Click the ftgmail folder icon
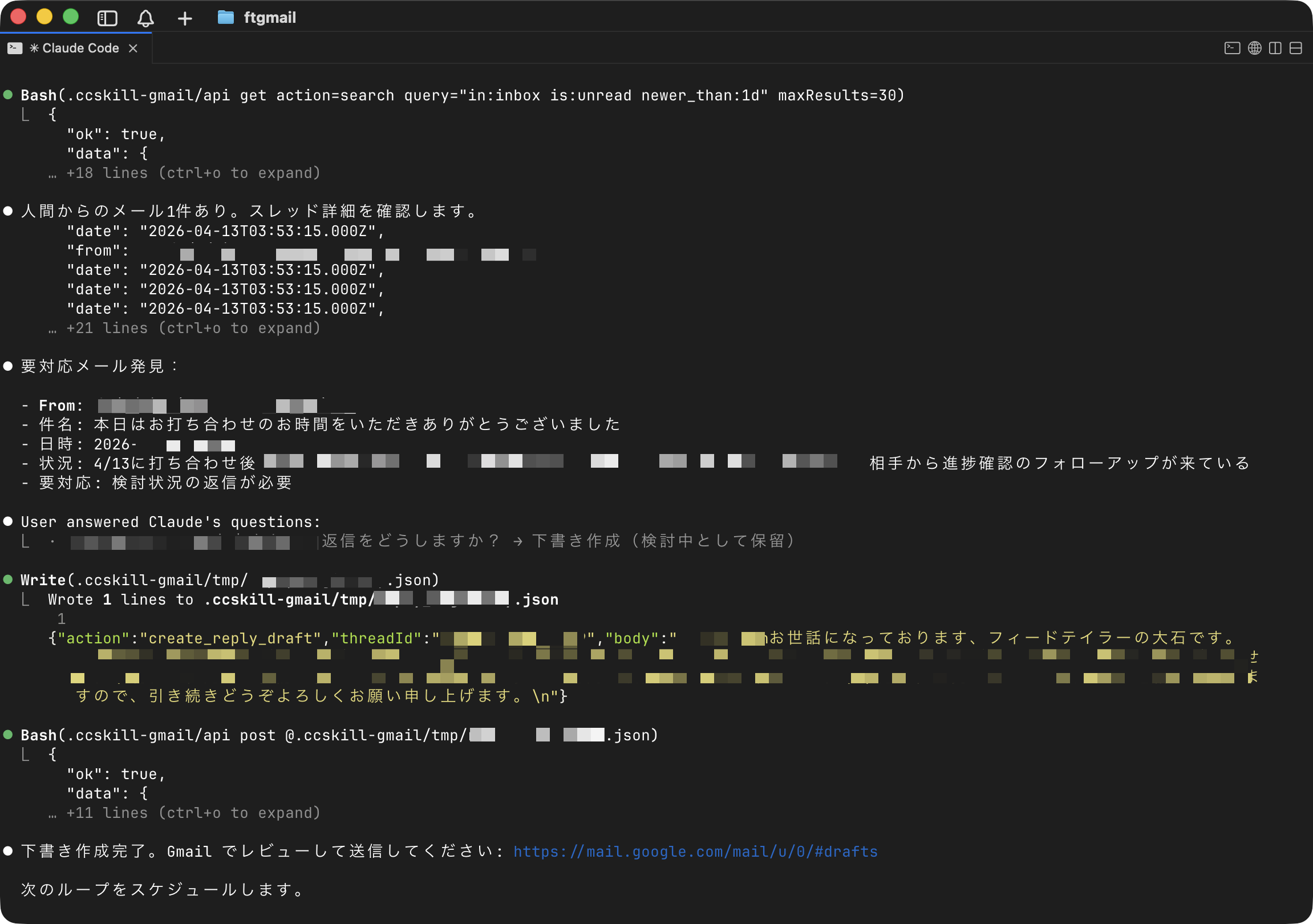This screenshot has width=1313, height=924. click(226, 18)
